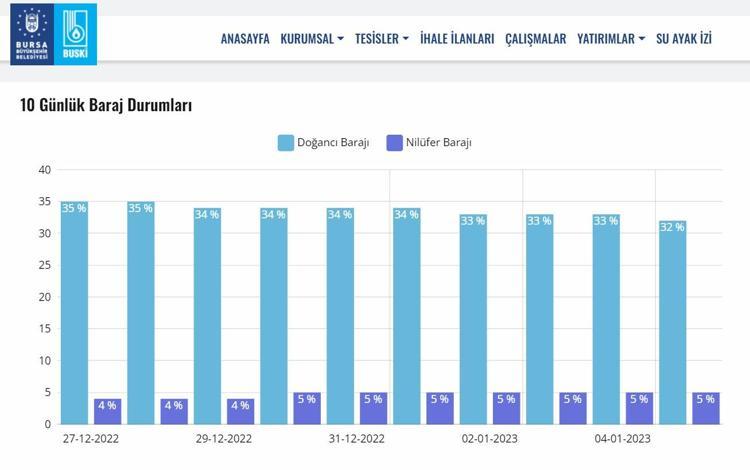Open the ÇALIŞMALAR menu item

tap(535, 39)
